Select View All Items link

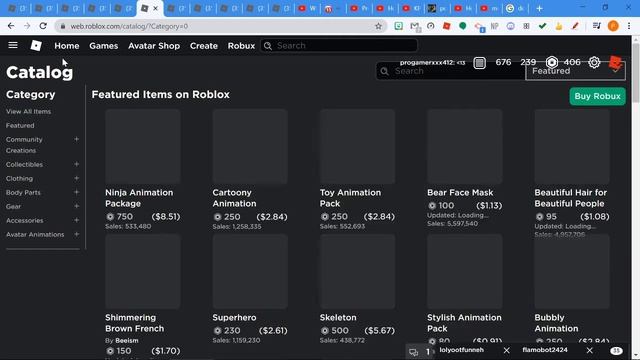(28, 111)
